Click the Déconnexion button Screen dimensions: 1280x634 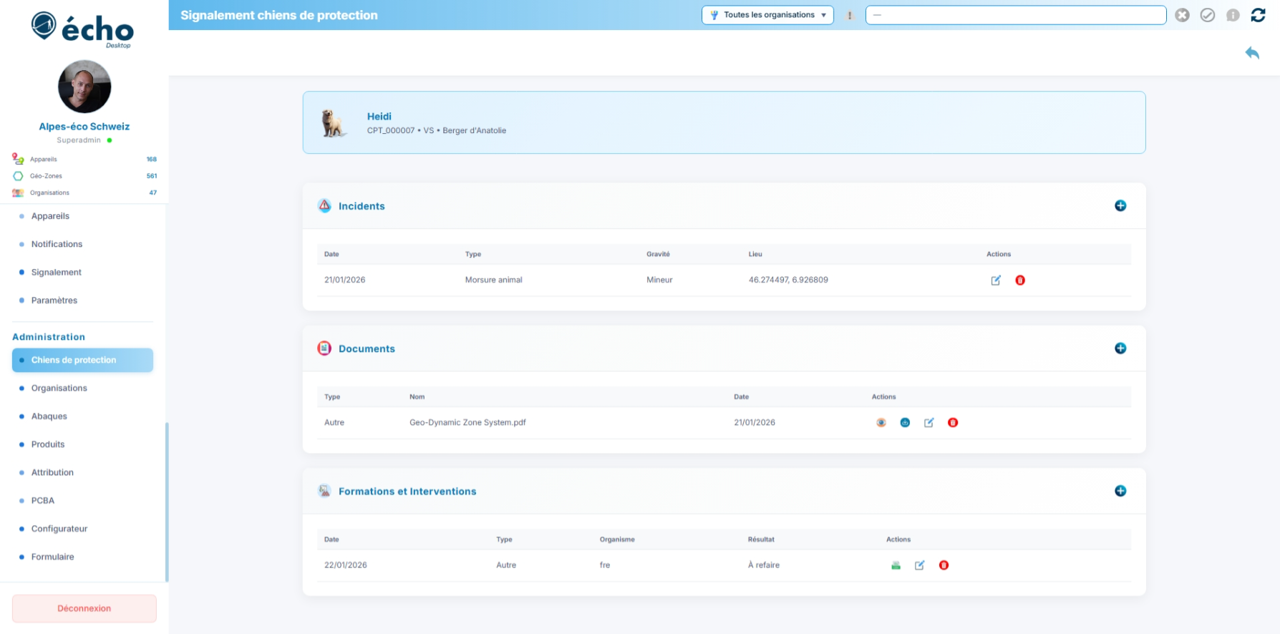[x=84, y=608]
